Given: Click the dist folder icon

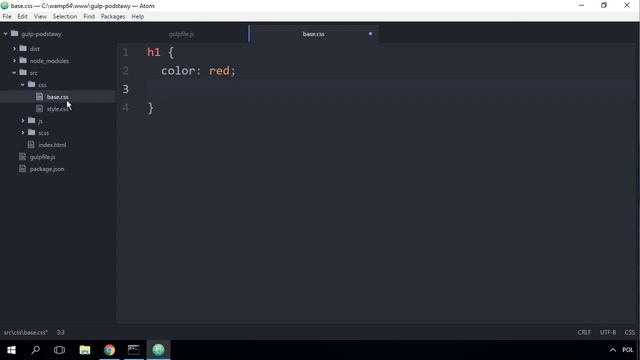Looking at the screenshot, I should [x=23, y=49].
